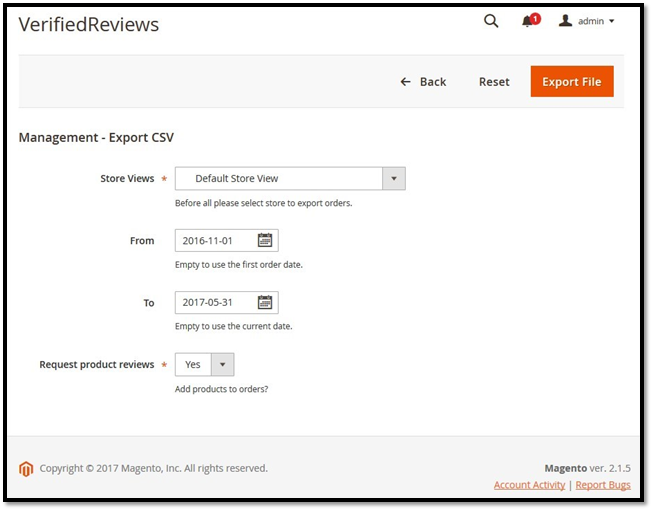
Task: Open the To date calendar picker
Action: point(265,302)
